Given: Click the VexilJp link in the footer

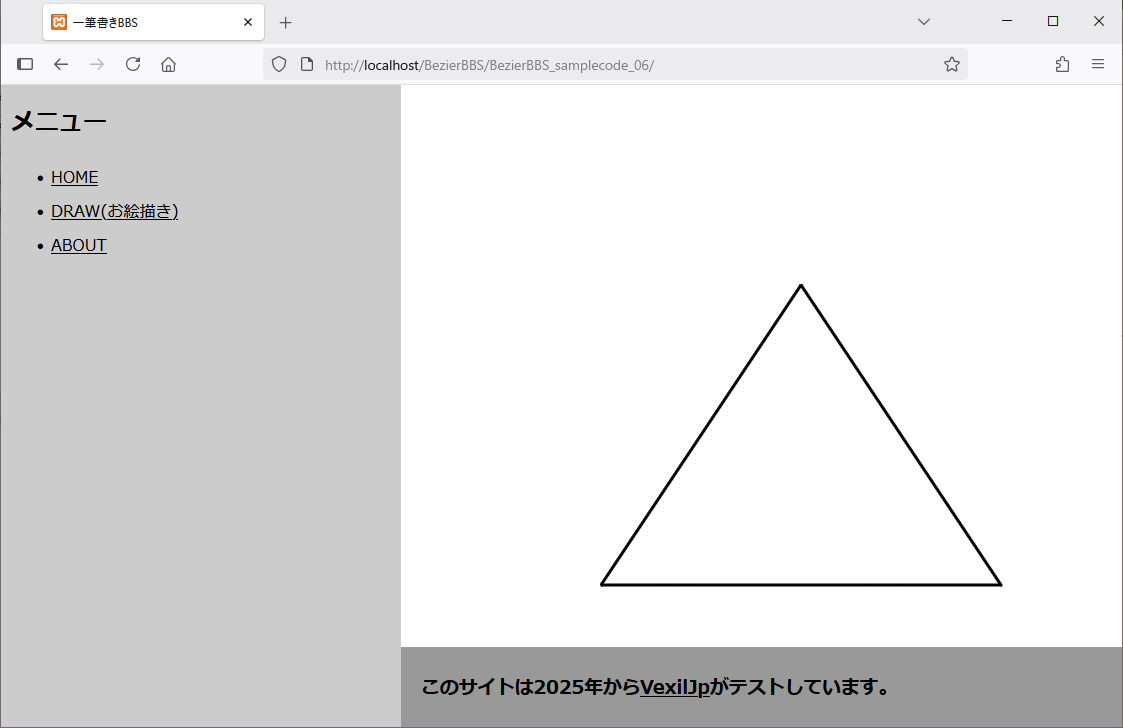Looking at the screenshot, I should 674,687.
